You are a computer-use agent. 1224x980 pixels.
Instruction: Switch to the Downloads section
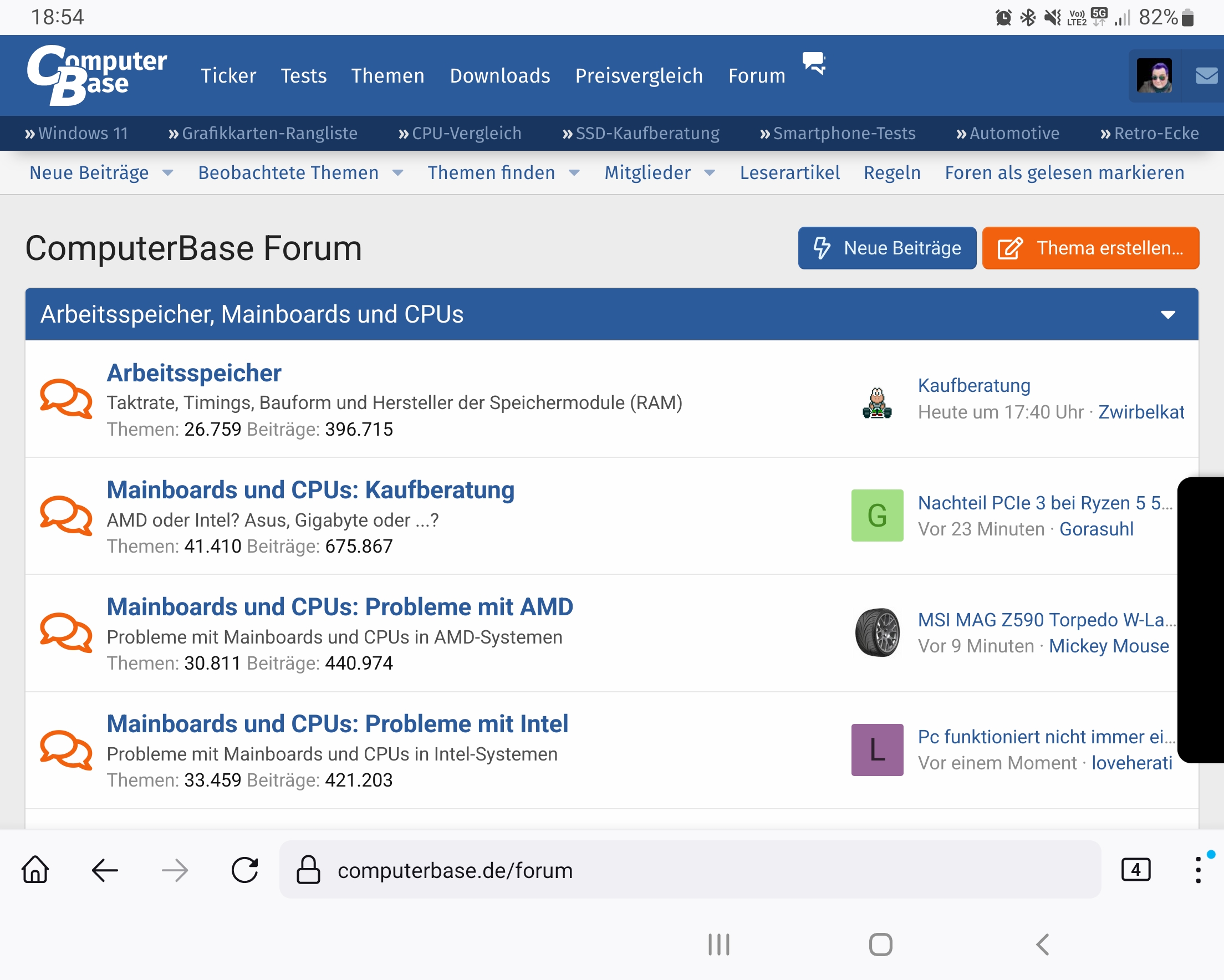[499, 75]
